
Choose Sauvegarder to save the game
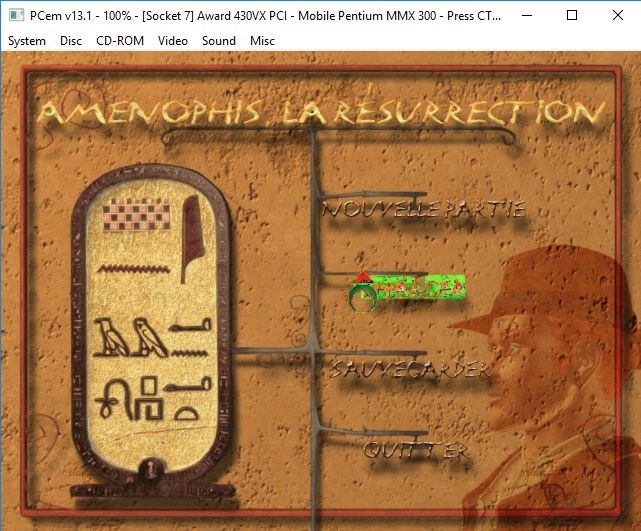pos(410,370)
